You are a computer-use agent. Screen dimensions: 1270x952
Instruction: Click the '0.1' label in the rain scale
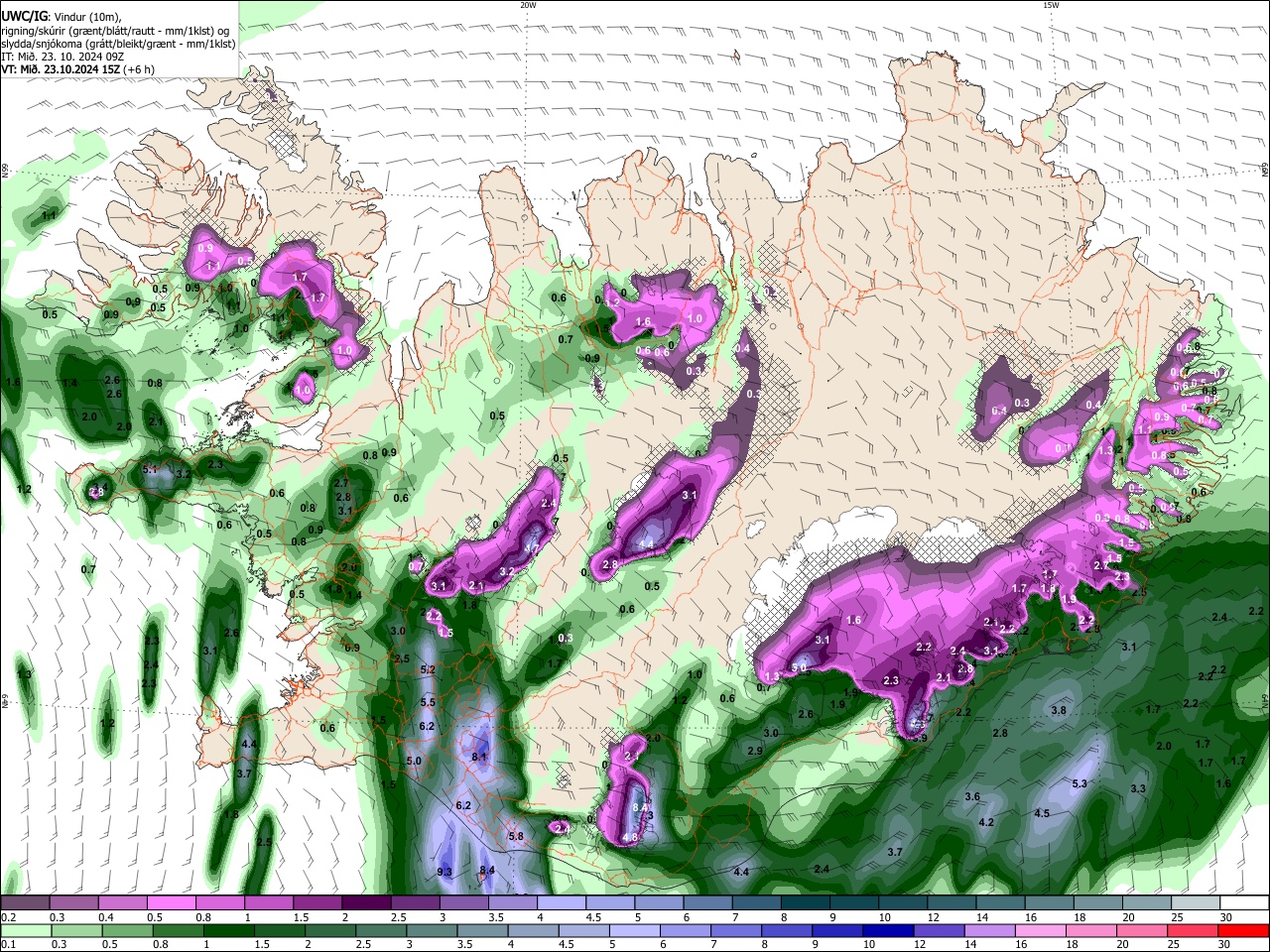[x=9, y=944]
